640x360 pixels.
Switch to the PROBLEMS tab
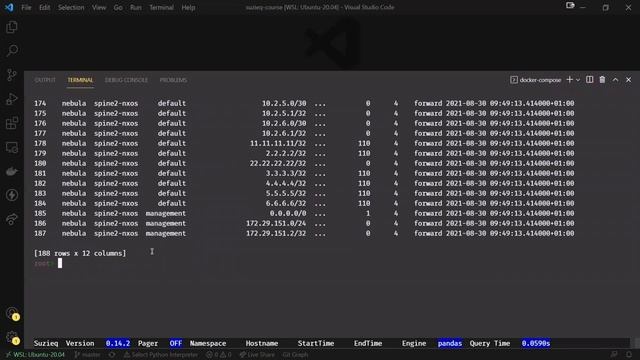[x=173, y=80]
